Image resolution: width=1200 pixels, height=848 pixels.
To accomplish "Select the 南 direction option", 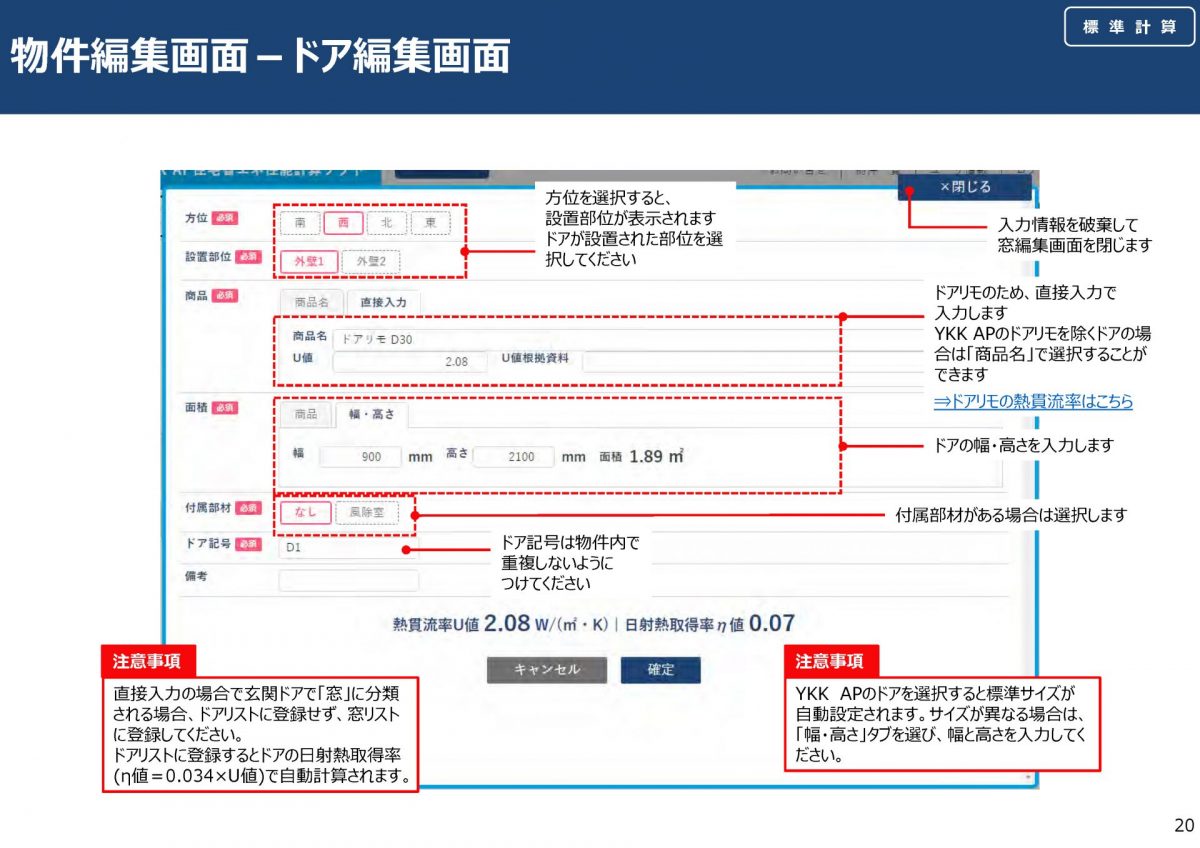I will click(300, 223).
